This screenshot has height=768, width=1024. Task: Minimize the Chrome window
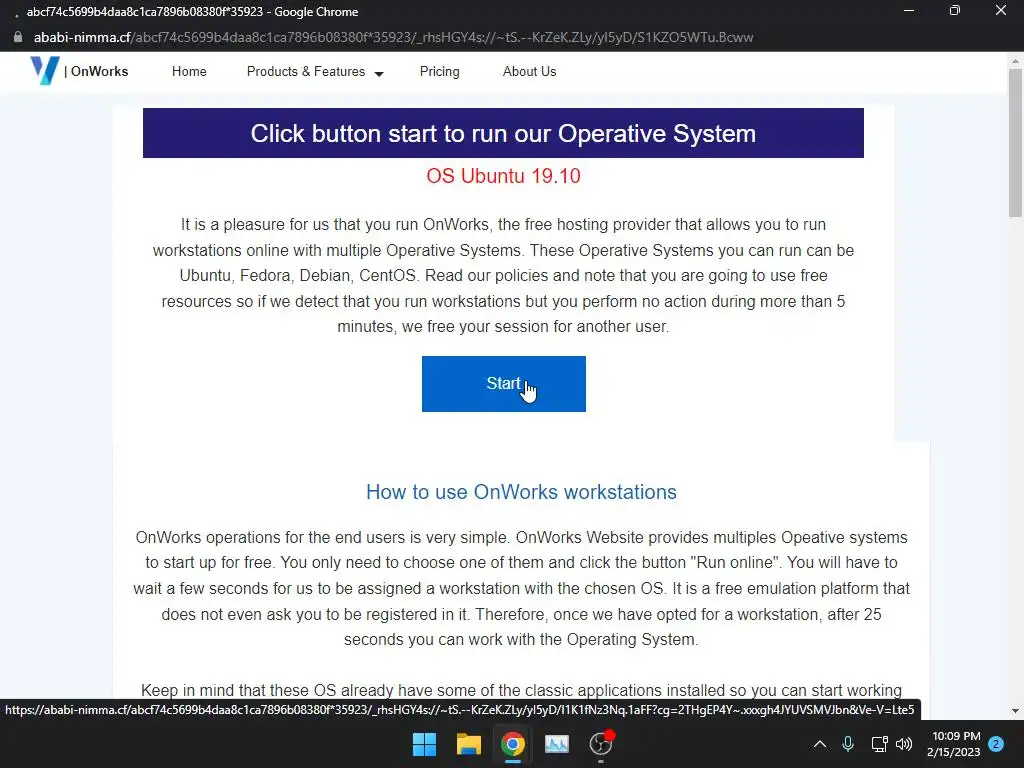pos(908,10)
